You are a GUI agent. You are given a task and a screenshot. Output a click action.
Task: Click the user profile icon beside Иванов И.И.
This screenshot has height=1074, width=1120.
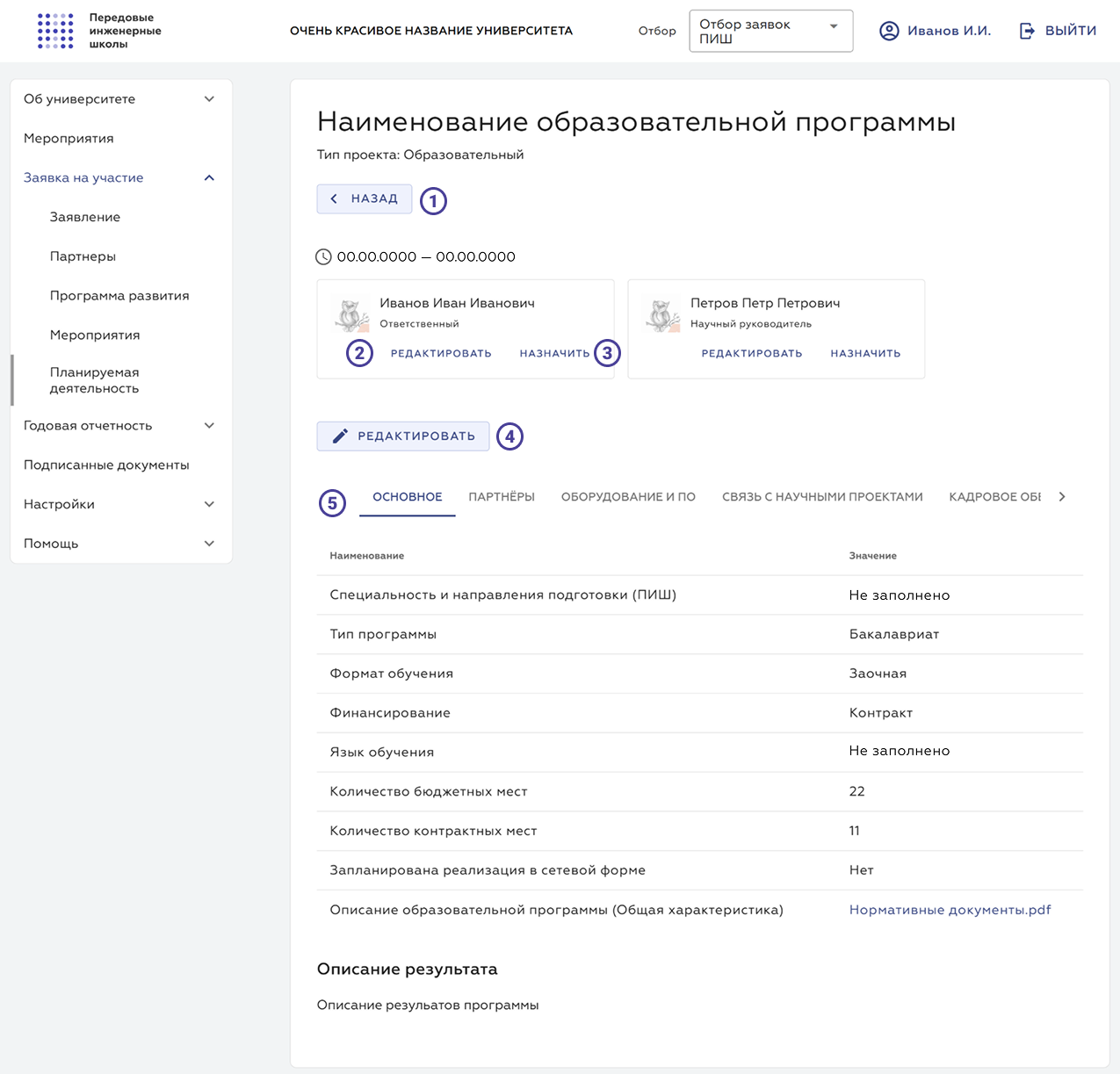889,31
